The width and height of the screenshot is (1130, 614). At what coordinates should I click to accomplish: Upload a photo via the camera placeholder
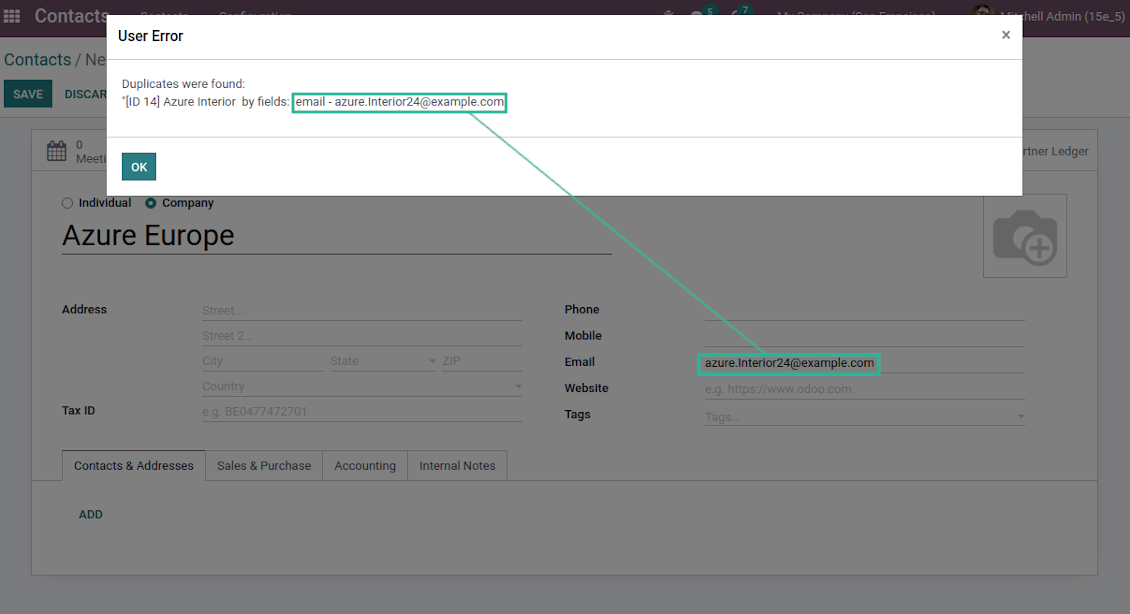[1025, 236]
